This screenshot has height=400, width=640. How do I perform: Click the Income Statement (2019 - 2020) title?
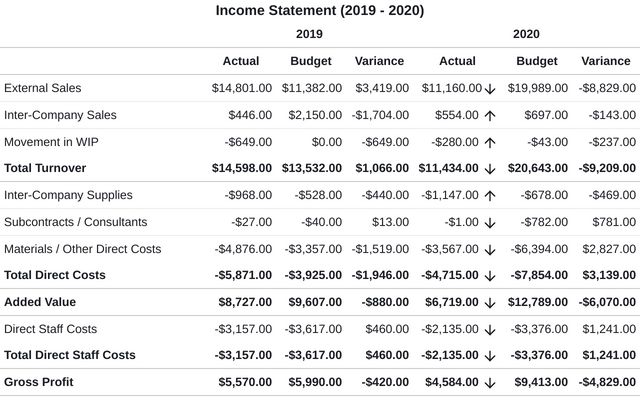coord(320,11)
